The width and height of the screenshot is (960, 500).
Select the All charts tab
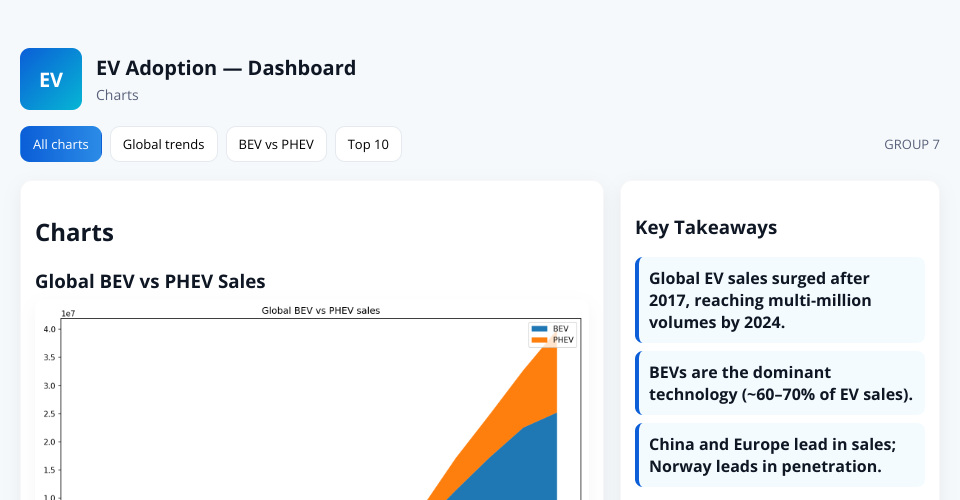coord(61,144)
